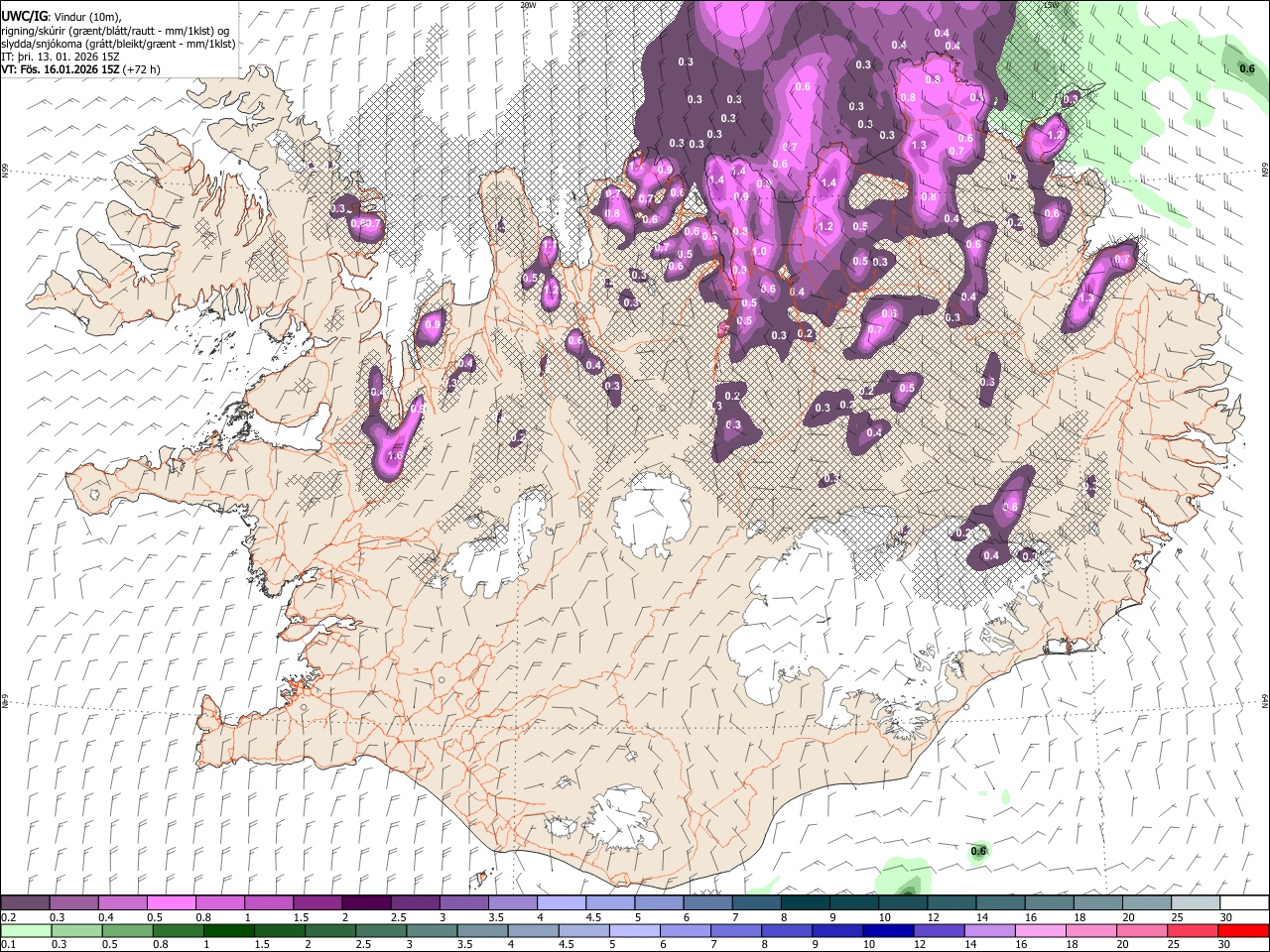Image resolution: width=1270 pixels, height=952 pixels.
Task: Select the '30' label in the lower legend row
Action: click(x=1223, y=944)
